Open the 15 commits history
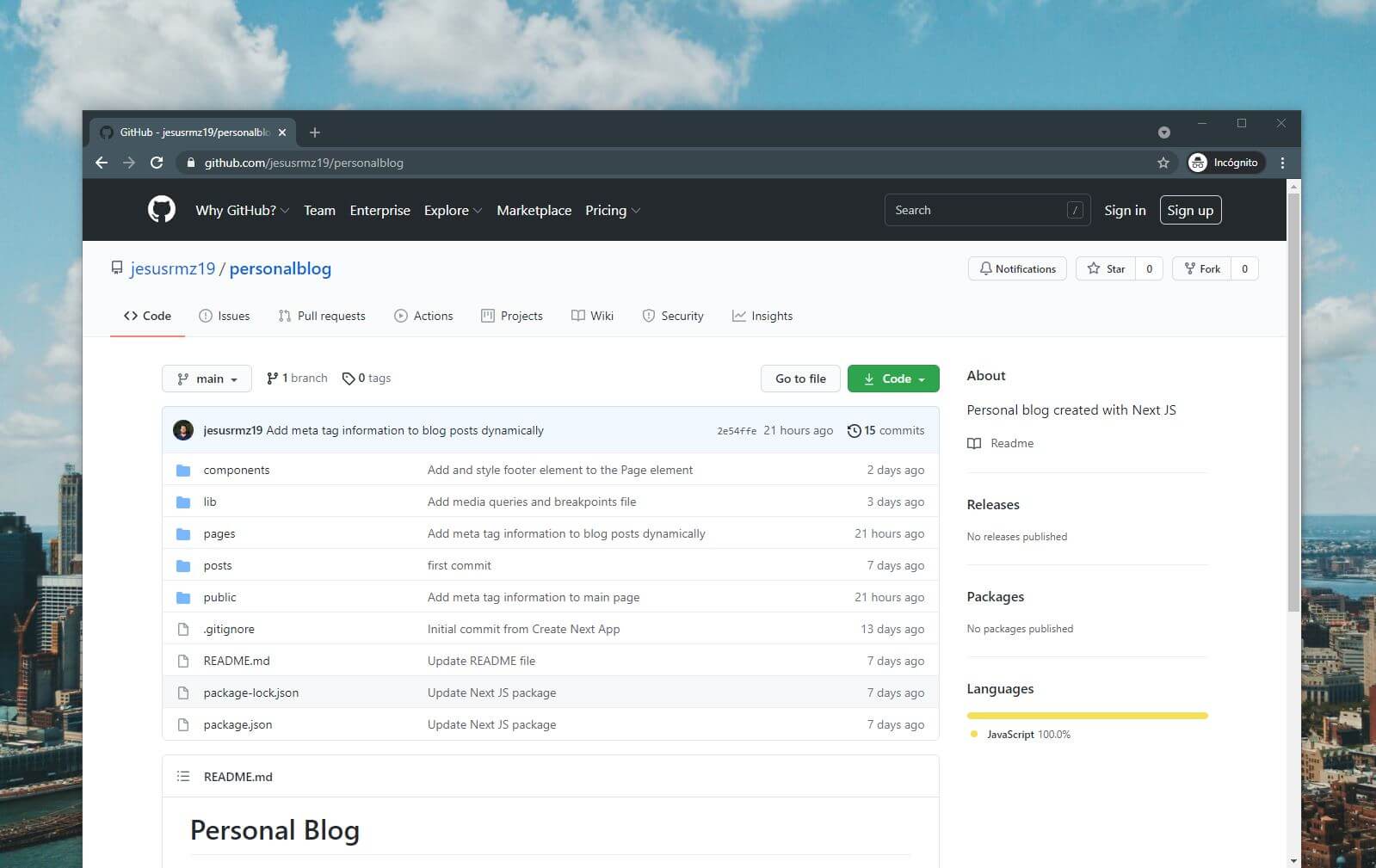The width and height of the screenshot is (1376, 868). point(885,430)
